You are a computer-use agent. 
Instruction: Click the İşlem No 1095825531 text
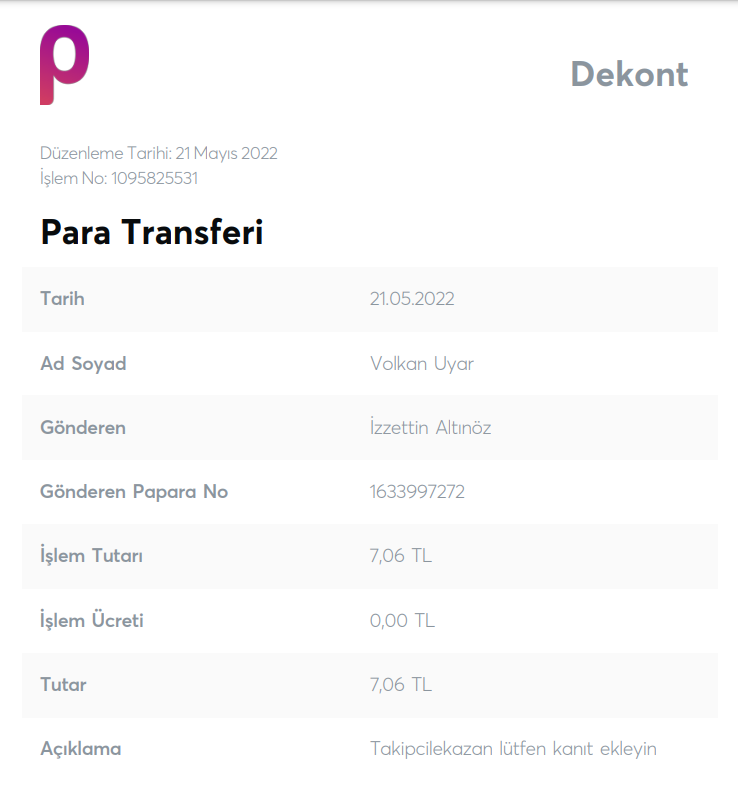[x=119, y=178]
